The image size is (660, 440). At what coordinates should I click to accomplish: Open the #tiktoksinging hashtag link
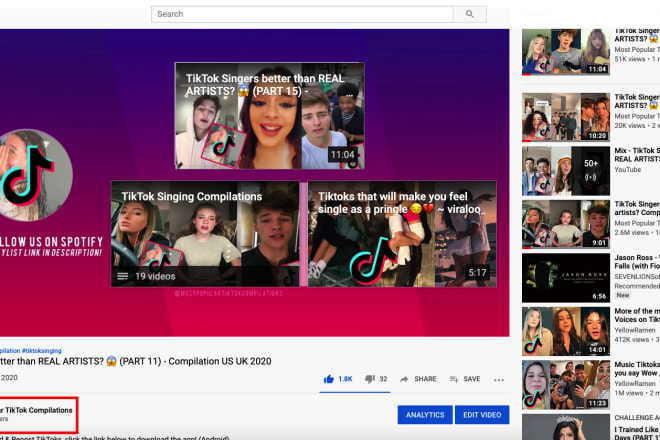(42, 350)
